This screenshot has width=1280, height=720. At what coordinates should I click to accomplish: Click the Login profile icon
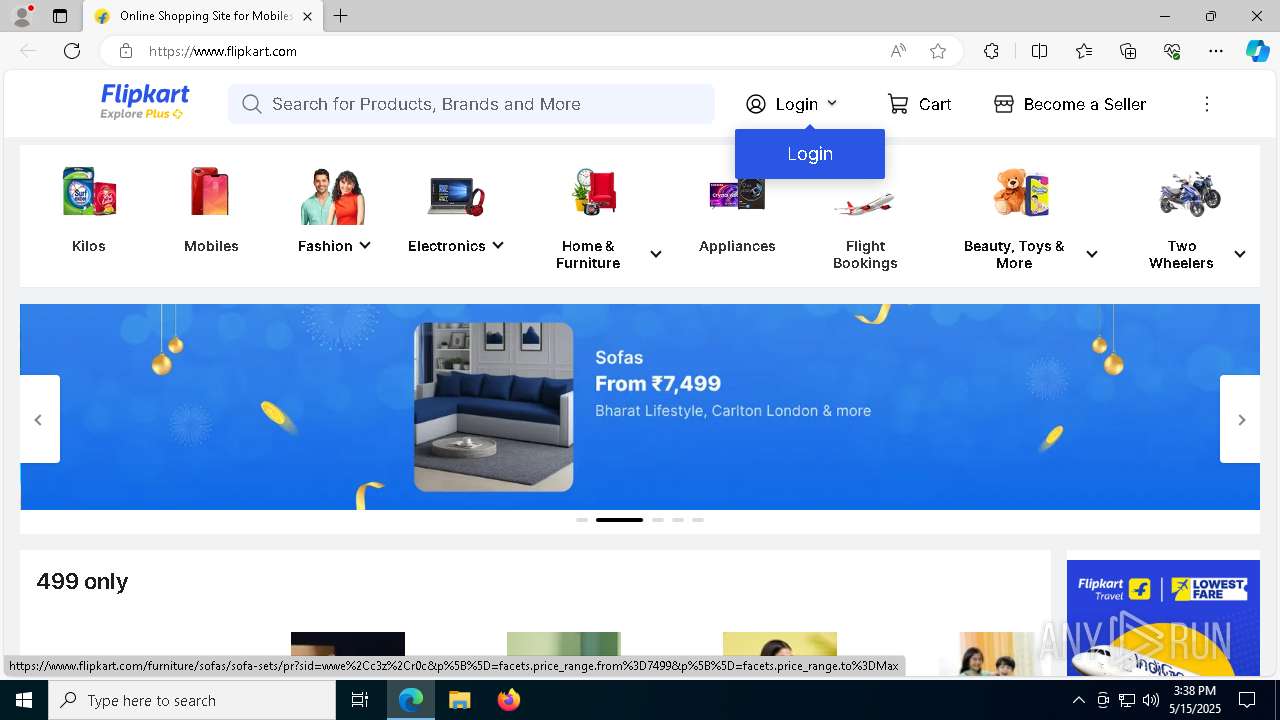[756, 104]
